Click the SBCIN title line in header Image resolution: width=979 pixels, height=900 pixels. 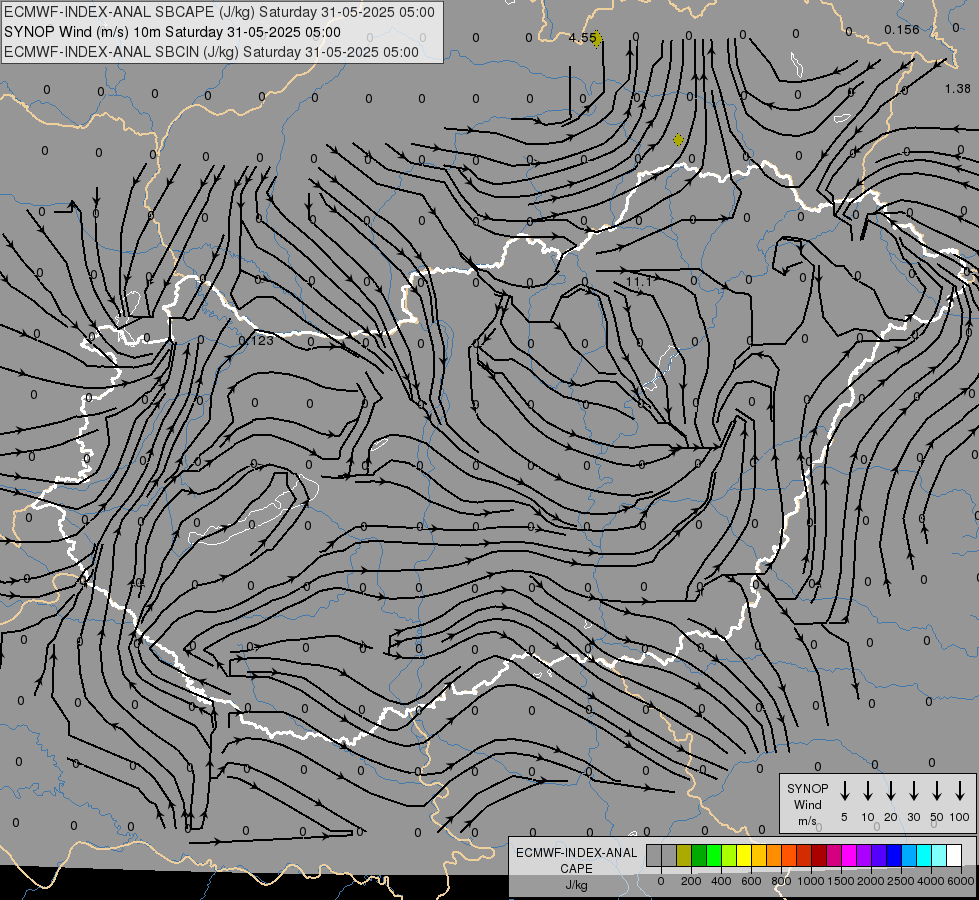(x=211, y=52)
